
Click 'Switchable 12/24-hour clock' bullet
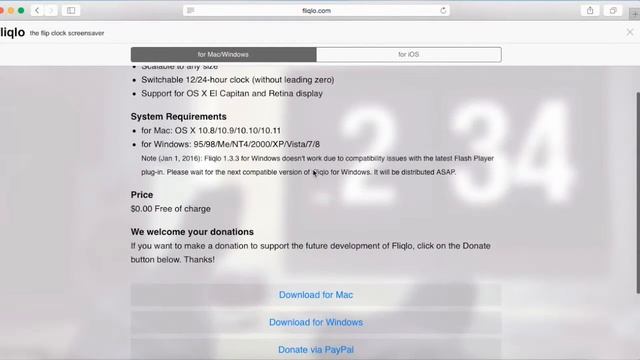[238, 80]
